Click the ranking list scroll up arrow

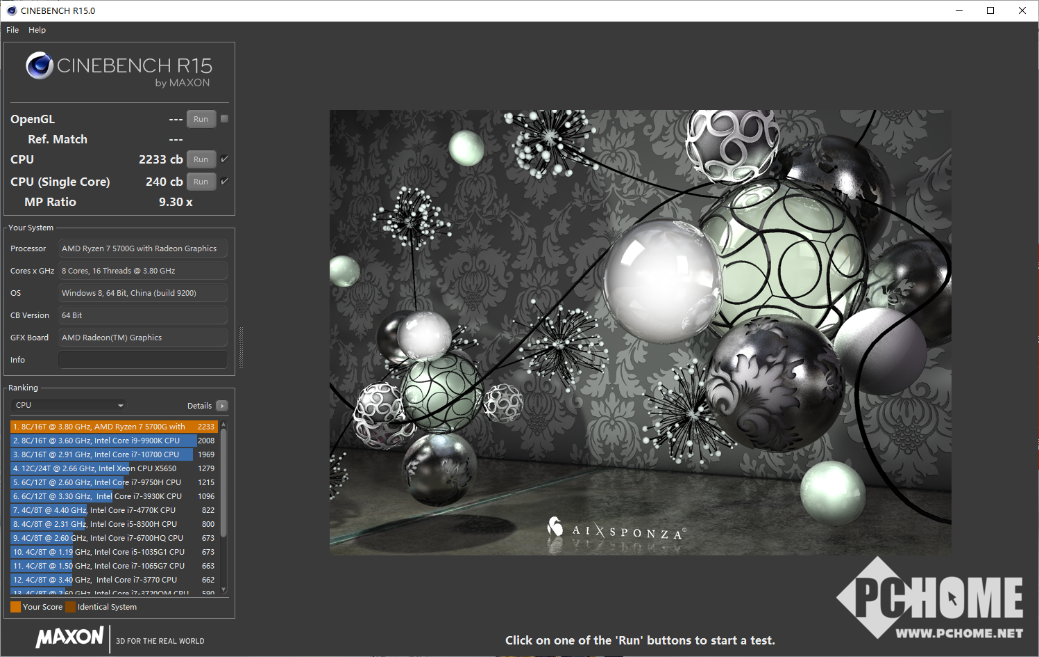coord(223,424)
